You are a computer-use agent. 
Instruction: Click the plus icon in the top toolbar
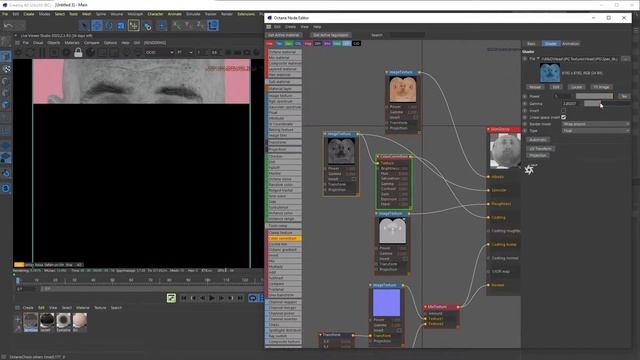point(162,26)
